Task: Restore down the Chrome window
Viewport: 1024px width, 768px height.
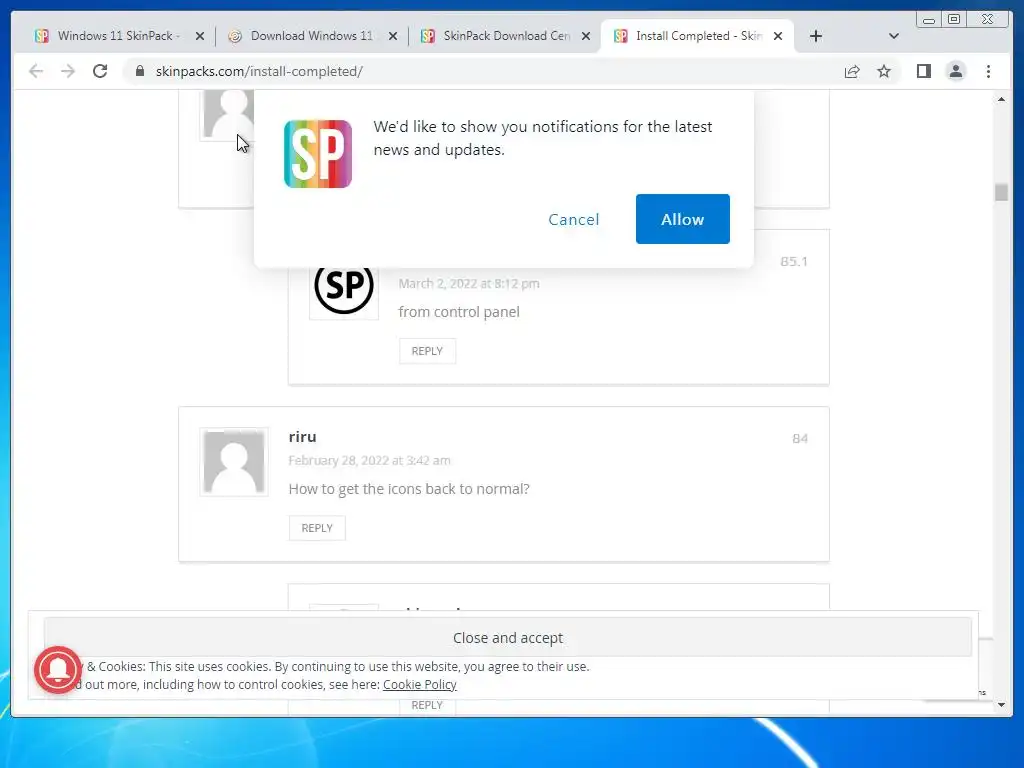Action: point(953,19)
